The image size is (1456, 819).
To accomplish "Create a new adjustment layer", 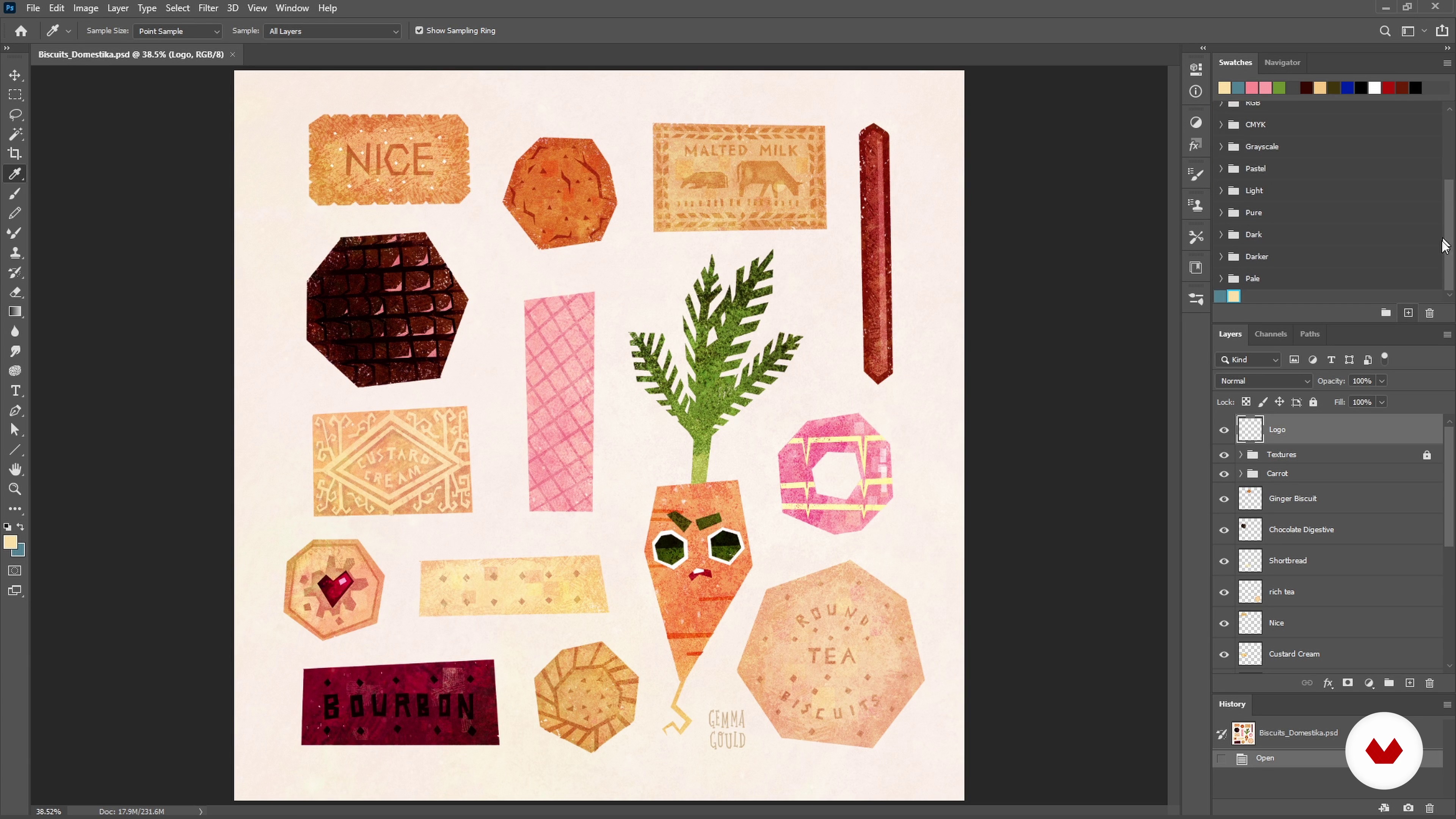I will coord(1368,683).
